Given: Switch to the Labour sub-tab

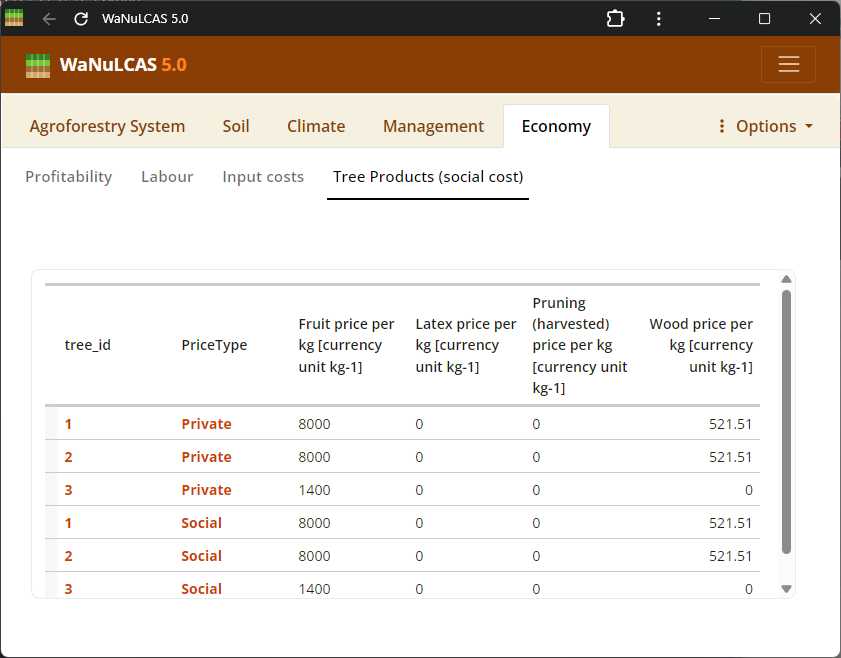Looking at the screenshot, I should [167, 177].
